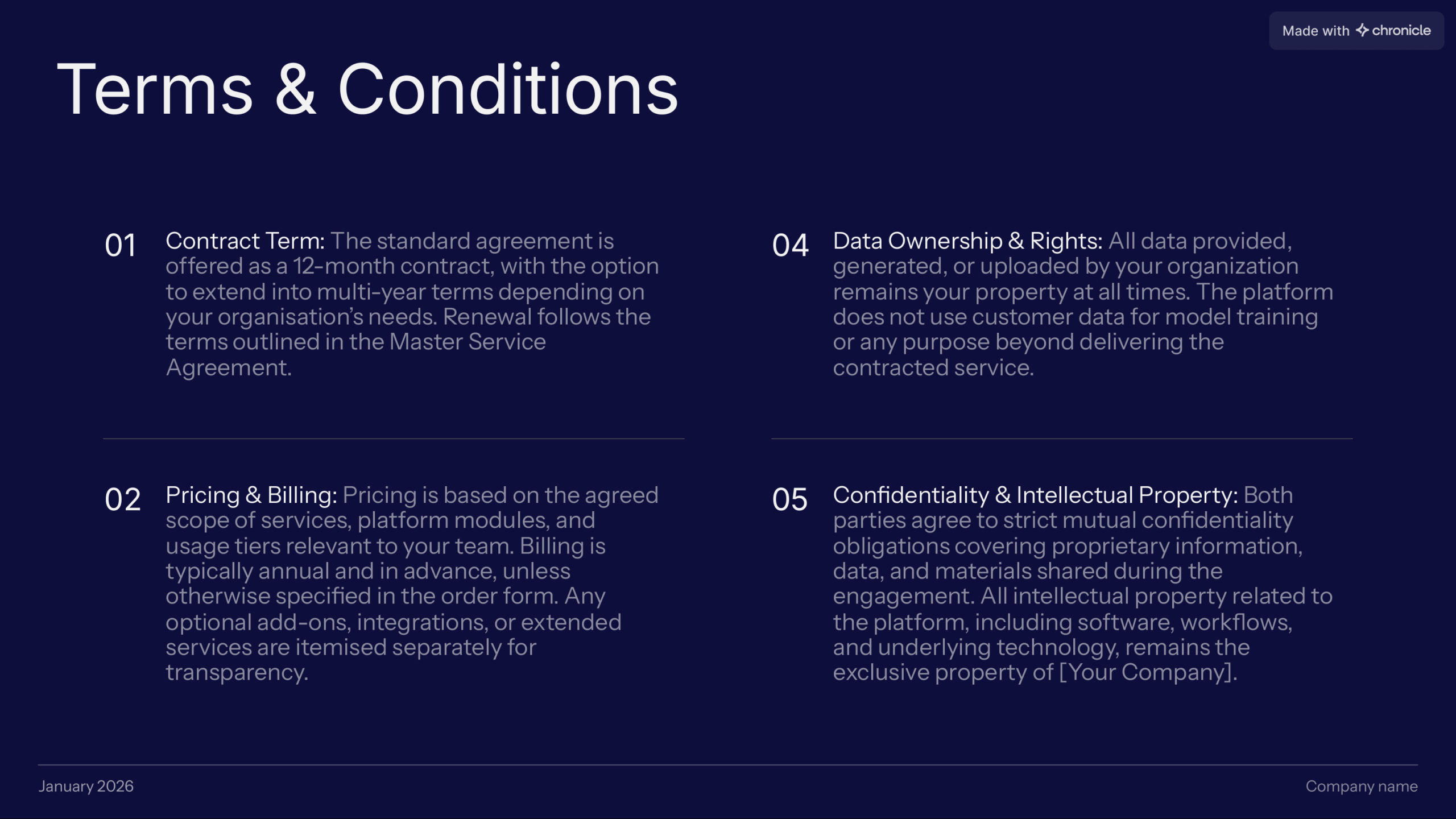This screenshot has height=819, width=1456.
Task: Click the number 04 list marker
Action: [790, 245]
